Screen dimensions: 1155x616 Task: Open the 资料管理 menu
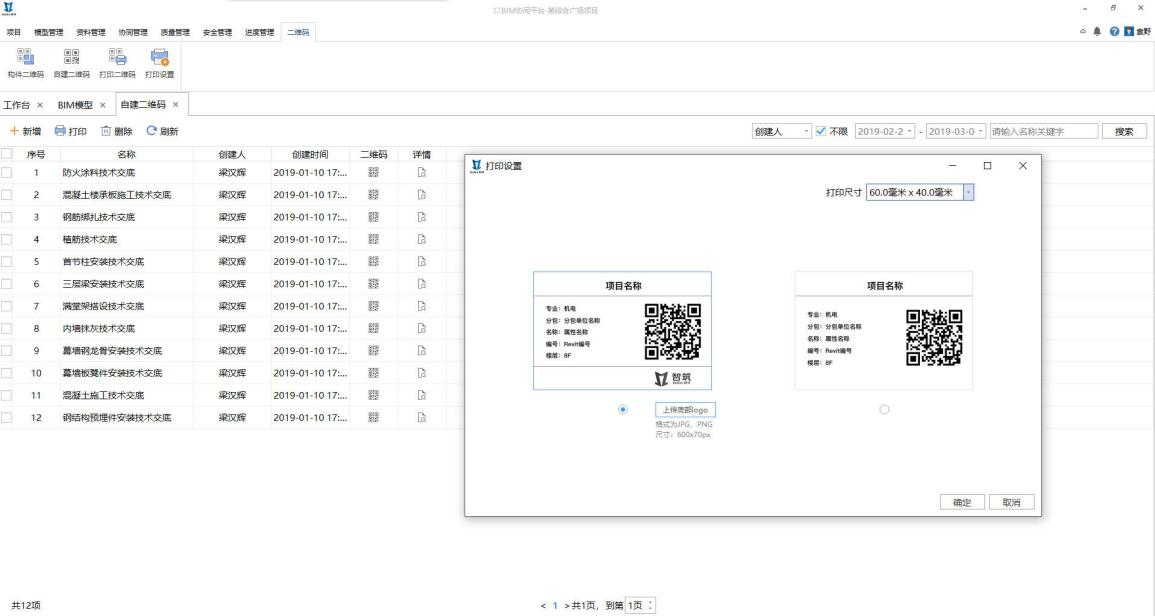pyautogui.click(x=91, y=32)
